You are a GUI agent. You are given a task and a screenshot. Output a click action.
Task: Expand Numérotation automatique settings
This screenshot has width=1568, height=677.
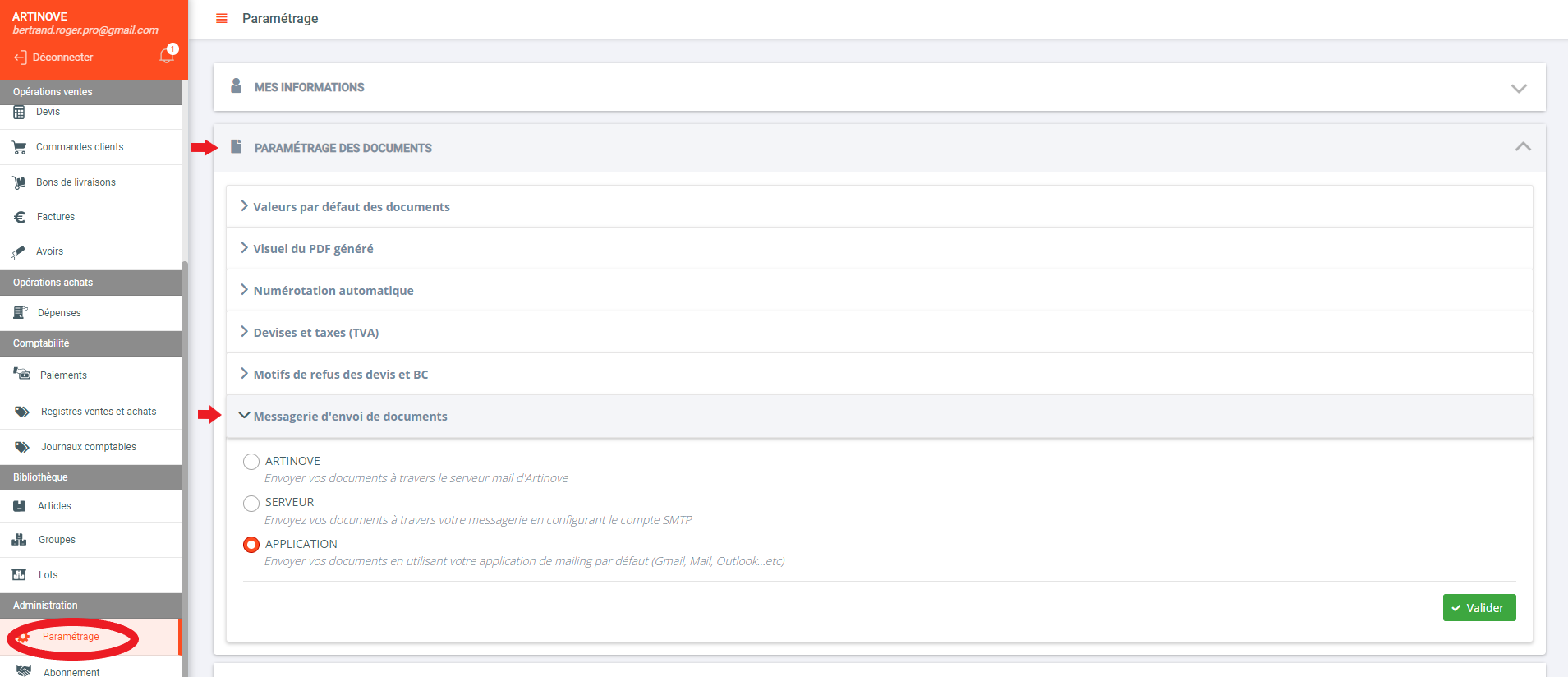(x=333, y=291)
